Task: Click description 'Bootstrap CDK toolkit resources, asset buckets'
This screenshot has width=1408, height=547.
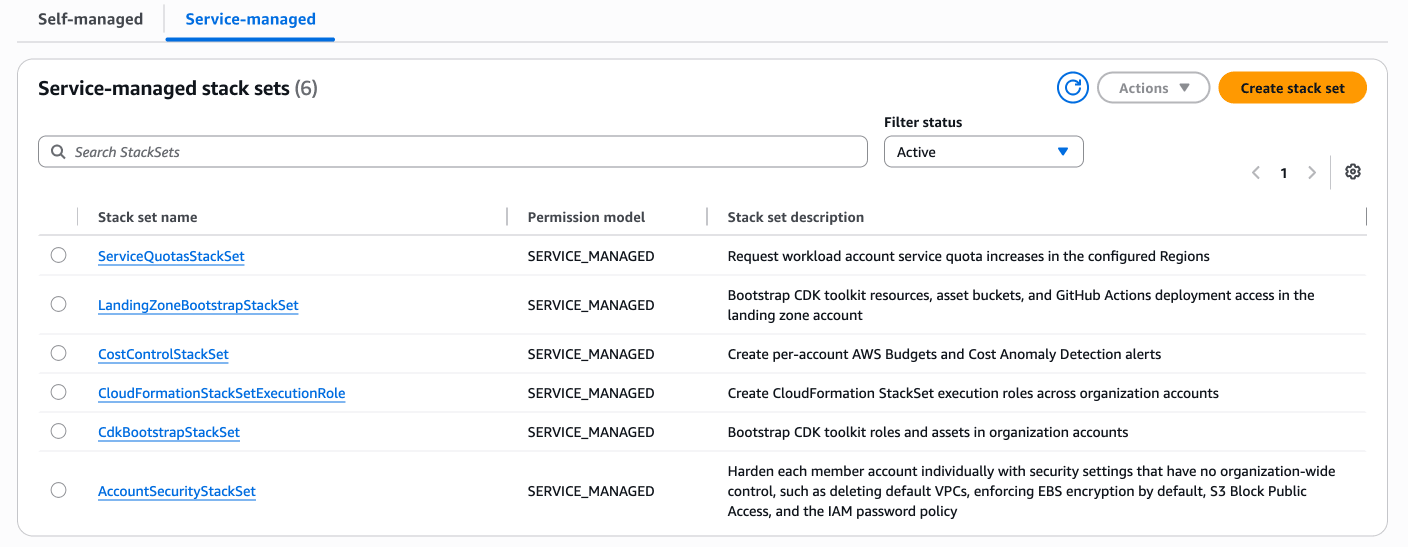Action: pyautogui.click(x=1021, y=305)
